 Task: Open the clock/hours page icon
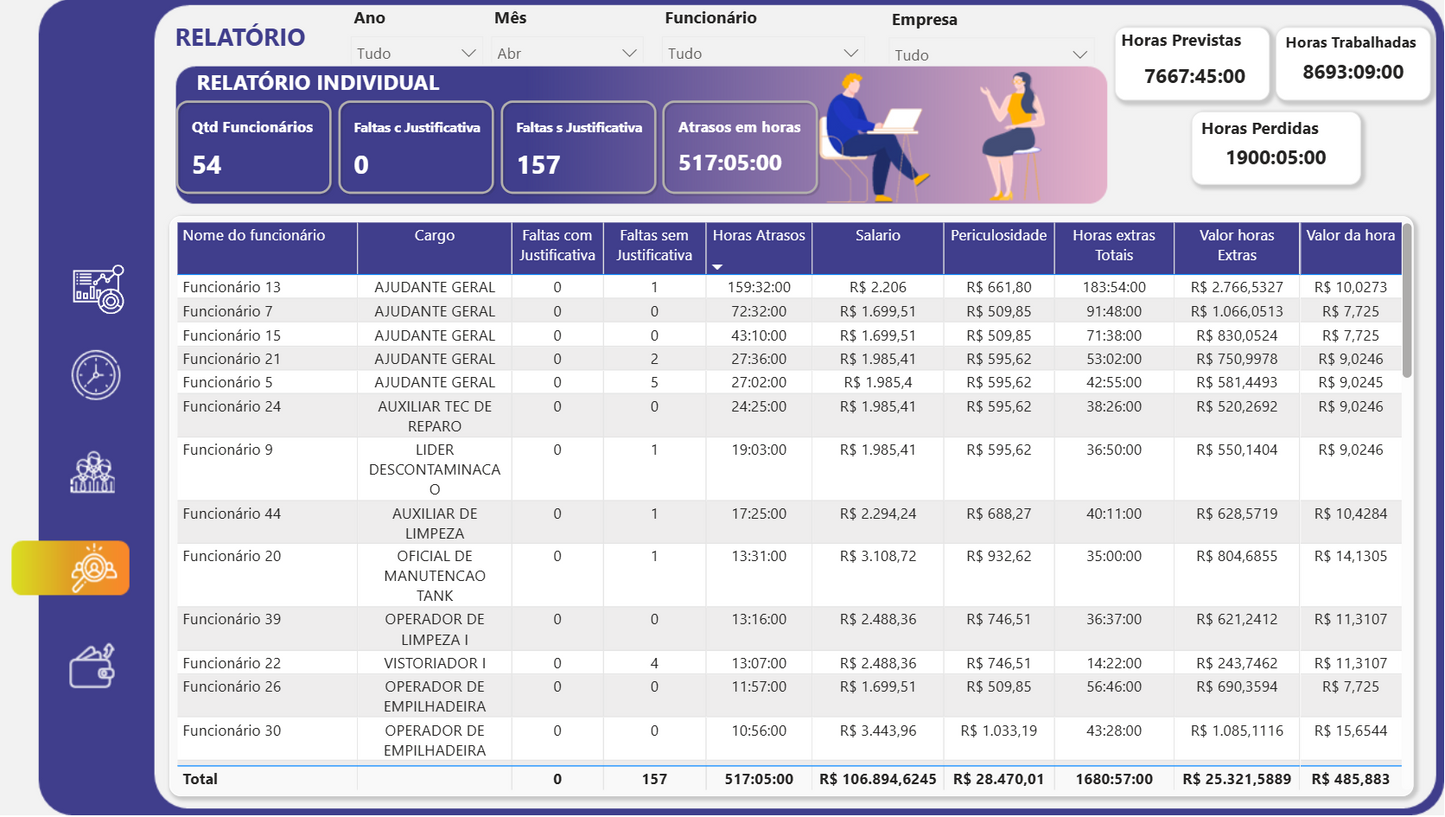point(96,375)
